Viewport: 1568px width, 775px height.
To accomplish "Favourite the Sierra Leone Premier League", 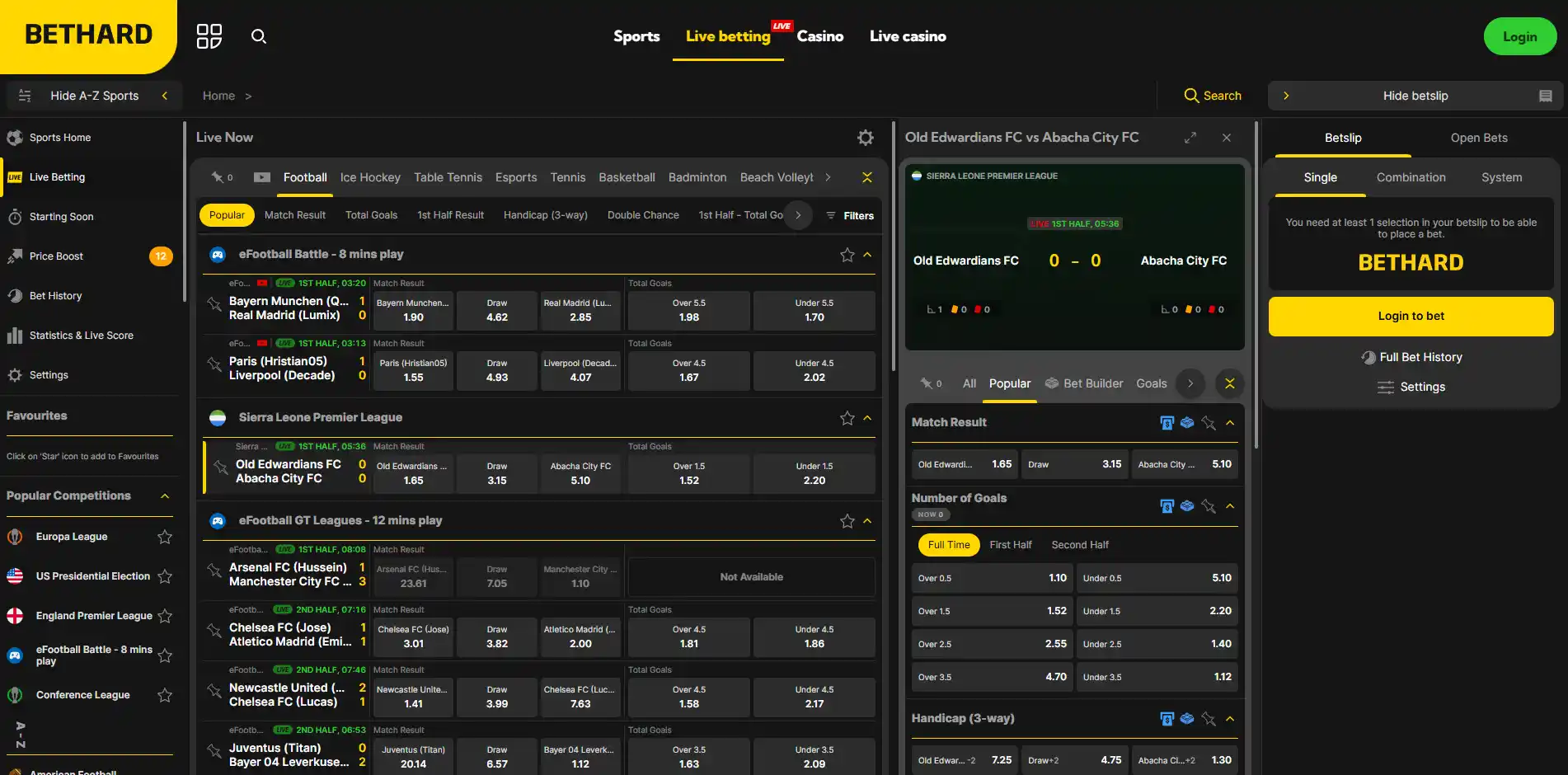I will [x=847, y=418].
